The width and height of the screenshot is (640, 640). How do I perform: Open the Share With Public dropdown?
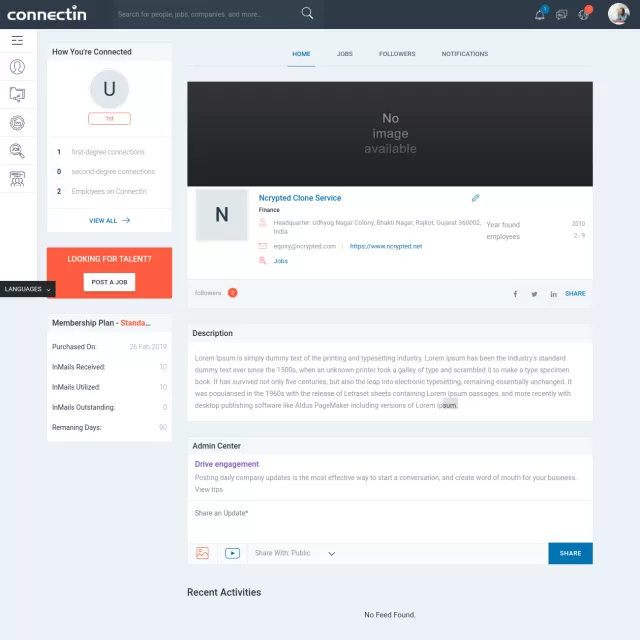295,553
